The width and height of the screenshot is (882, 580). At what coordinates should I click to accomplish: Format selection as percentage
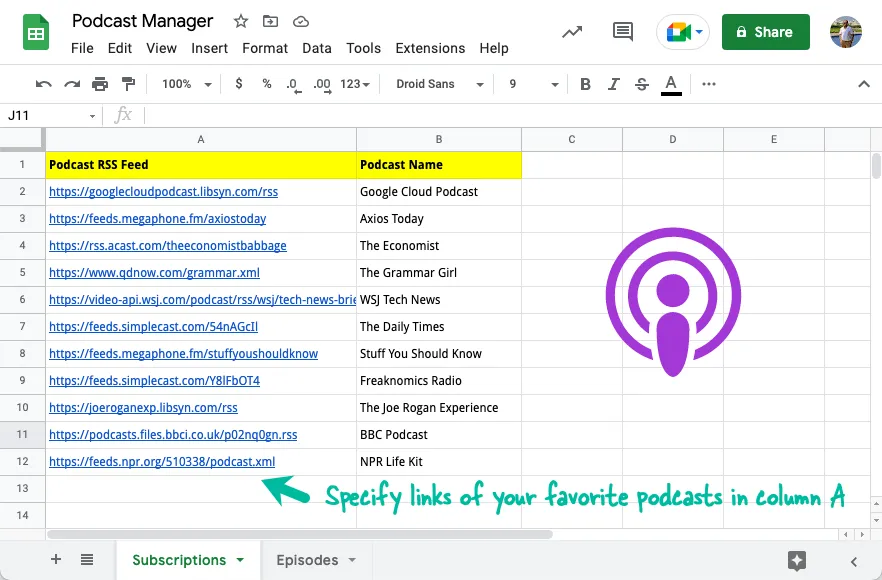pyautogui.click(x=266, y=84)
